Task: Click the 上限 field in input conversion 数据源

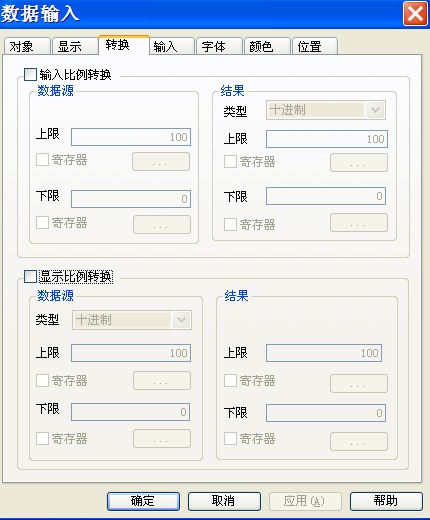Action: (131, 137)
